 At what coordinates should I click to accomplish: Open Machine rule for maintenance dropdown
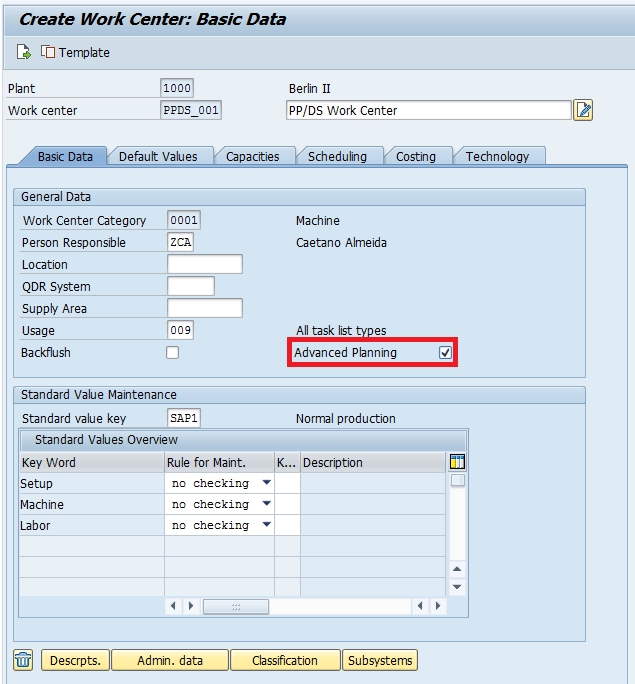266,504
